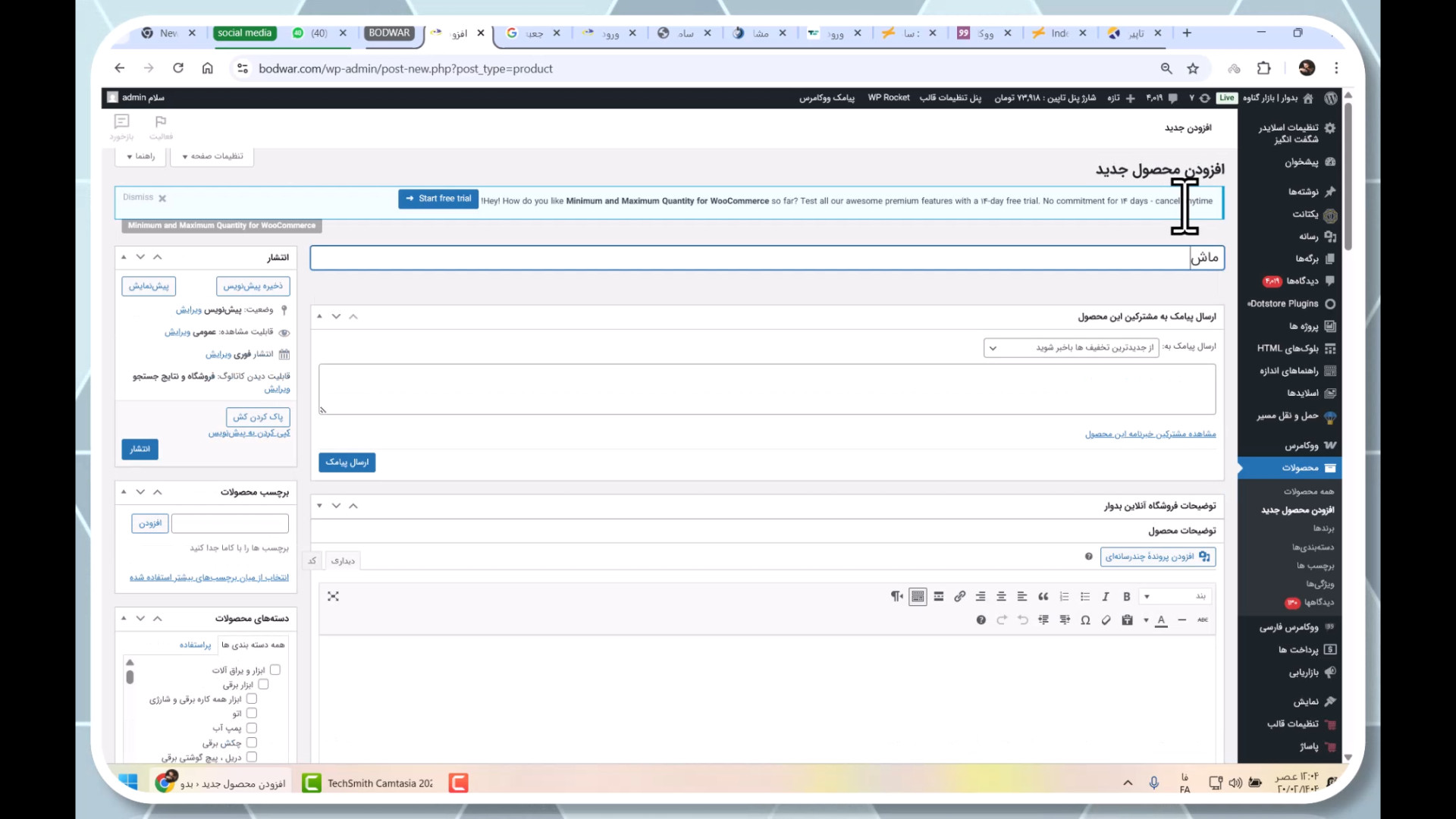Open همه محصولات in sidebar menu

point(1308,491)
